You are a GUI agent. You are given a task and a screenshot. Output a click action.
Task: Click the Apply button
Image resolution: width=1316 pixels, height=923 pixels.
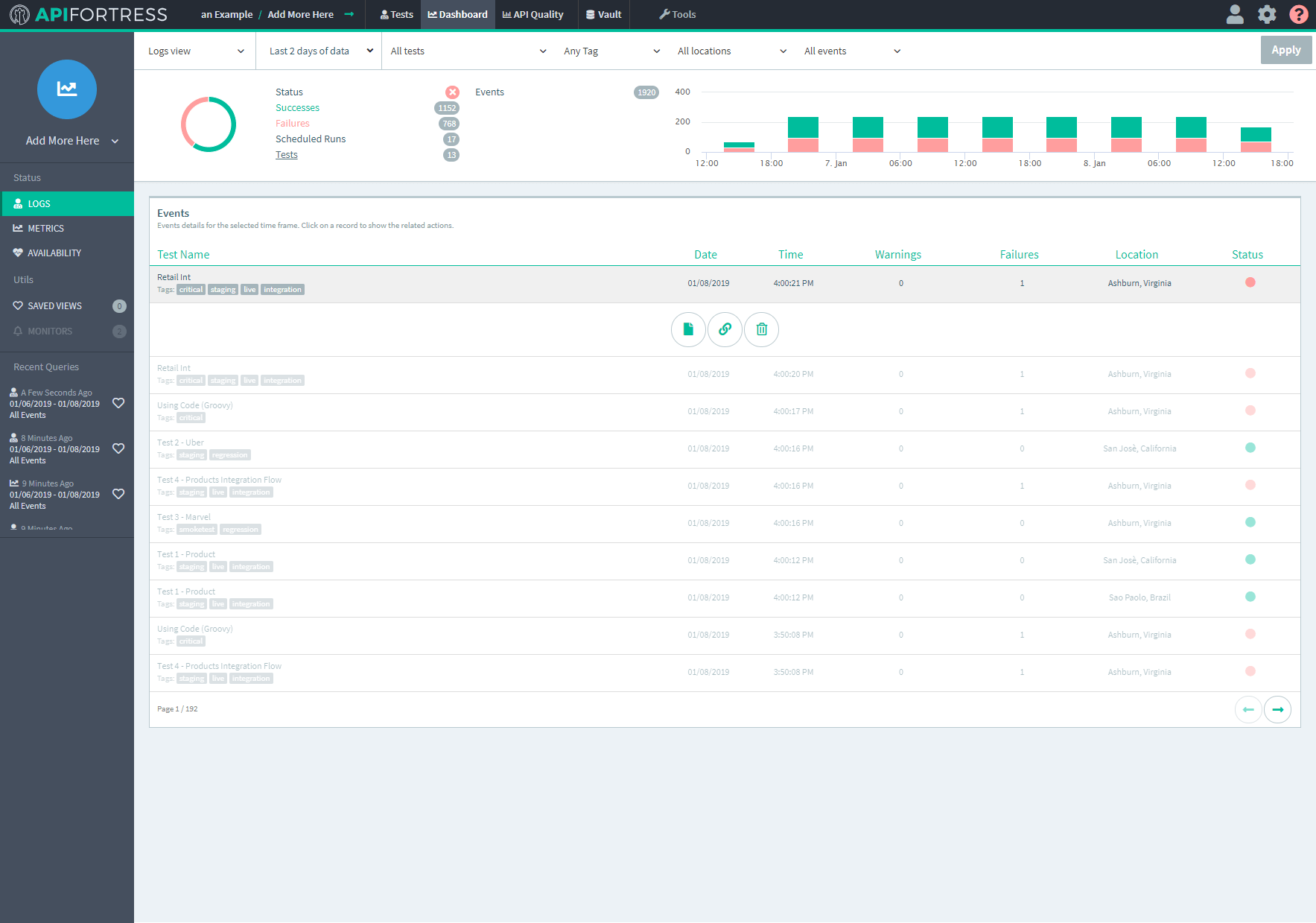pos(1286,50)
